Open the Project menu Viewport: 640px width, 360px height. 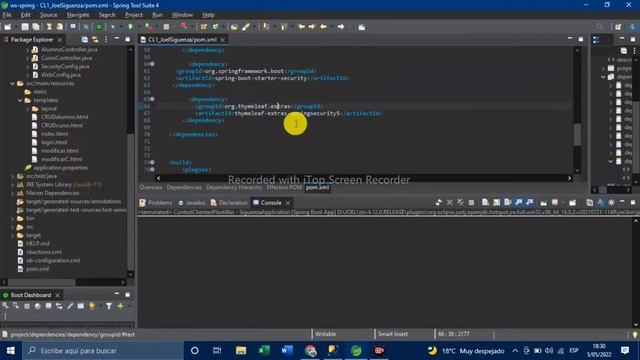pos(134,15)
